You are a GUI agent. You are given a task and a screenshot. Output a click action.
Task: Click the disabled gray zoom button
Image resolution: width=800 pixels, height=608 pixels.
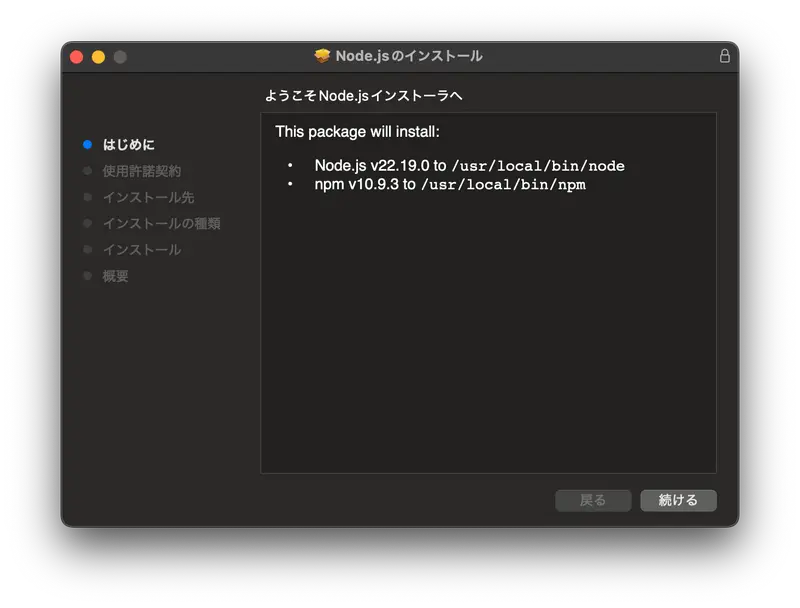click(120, 57)
